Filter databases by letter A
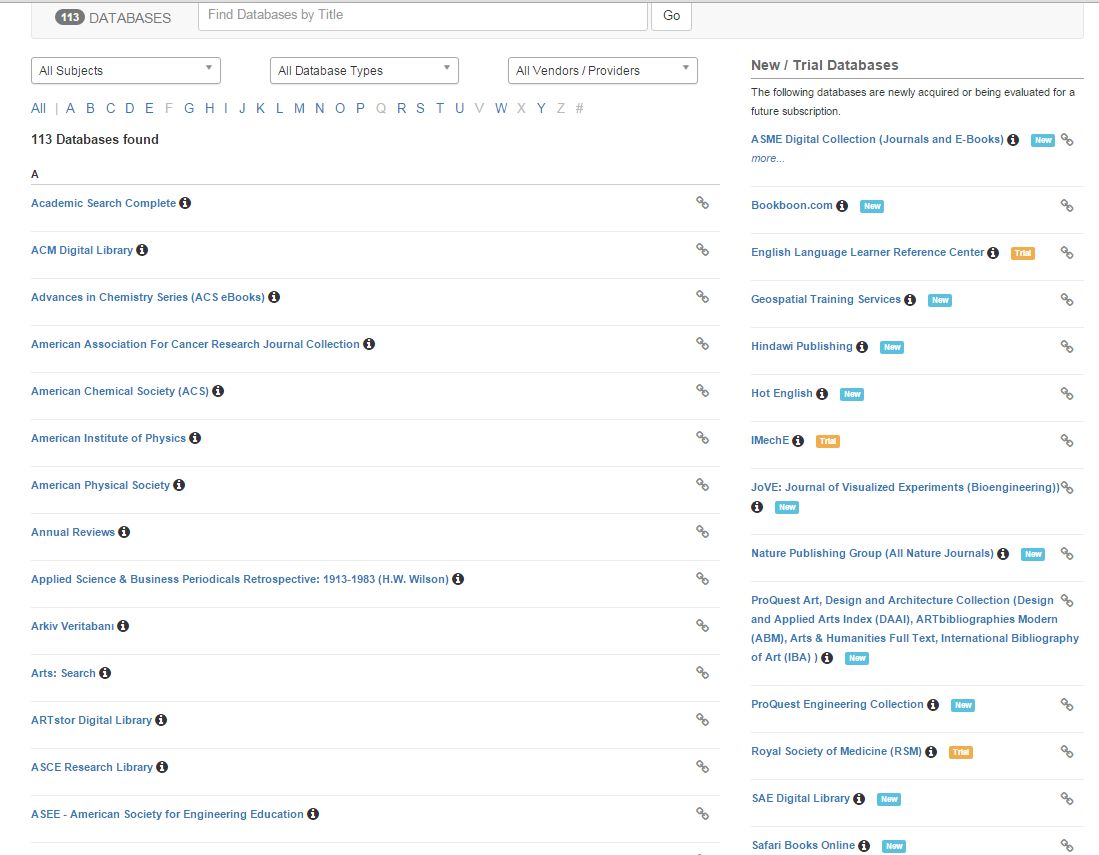 [x=70, y=108]
